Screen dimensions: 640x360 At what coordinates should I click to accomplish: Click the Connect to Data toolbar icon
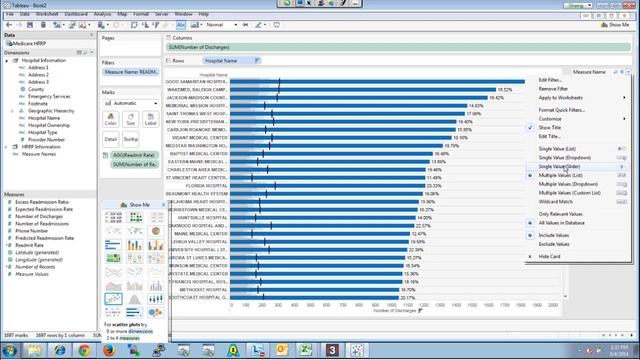(x=43, y=25)
